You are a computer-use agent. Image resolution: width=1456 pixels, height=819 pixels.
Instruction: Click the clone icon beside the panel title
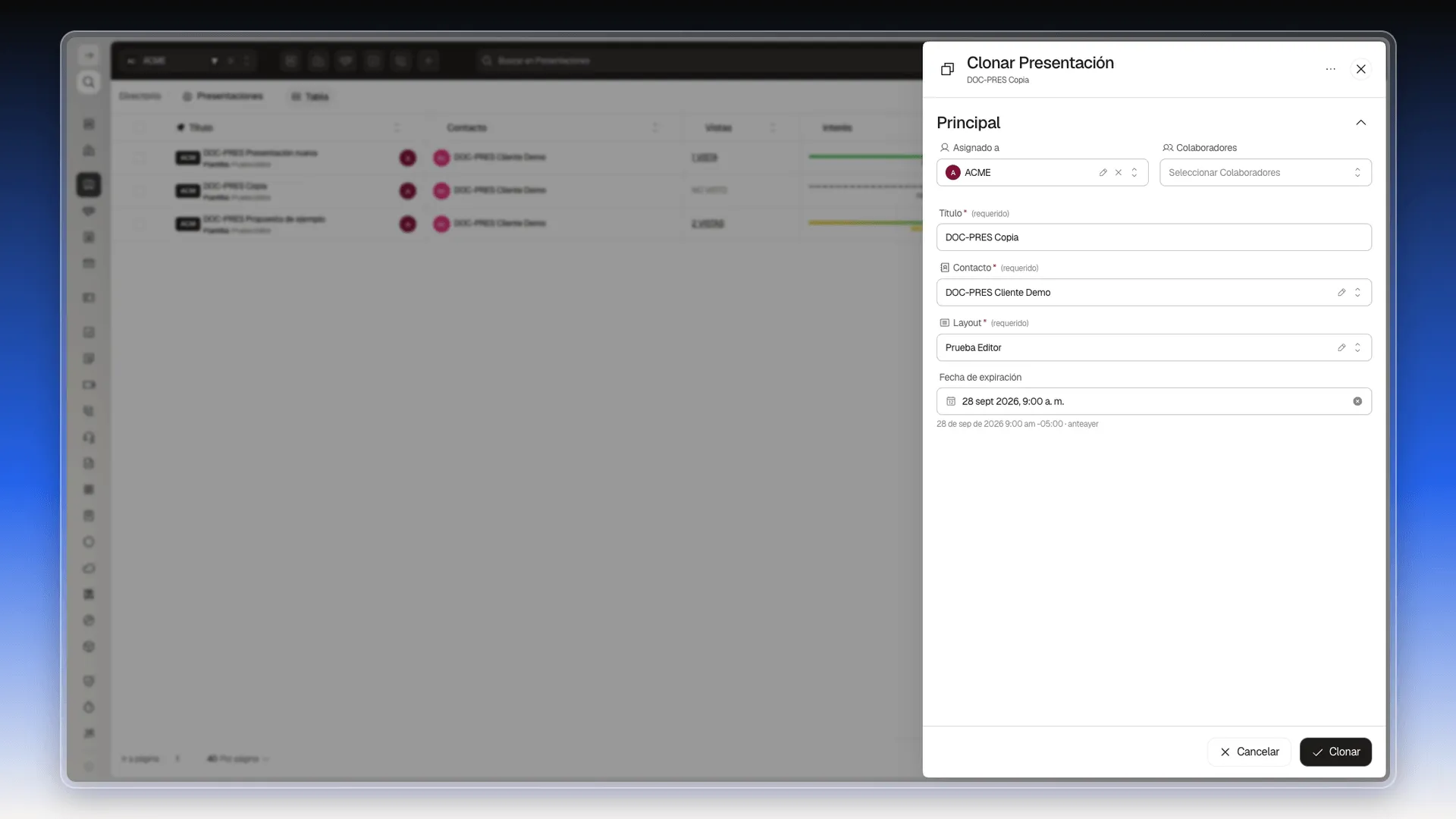(x=946, y=69)
